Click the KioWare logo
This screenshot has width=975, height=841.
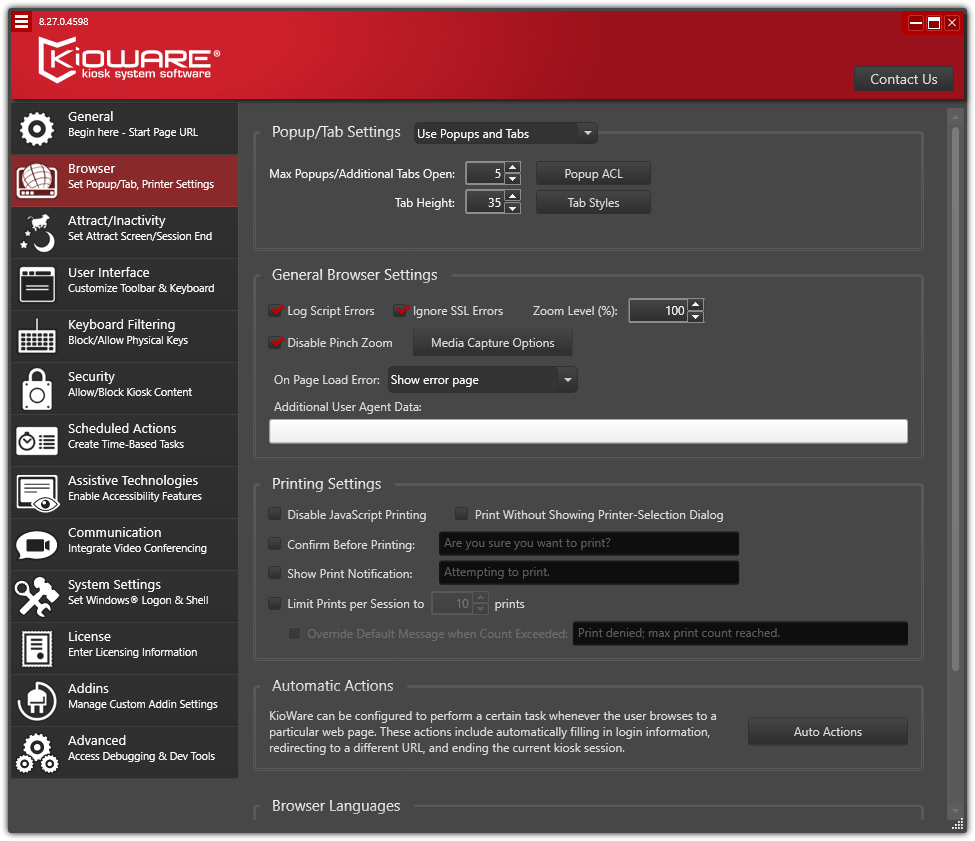click(129, 60)
